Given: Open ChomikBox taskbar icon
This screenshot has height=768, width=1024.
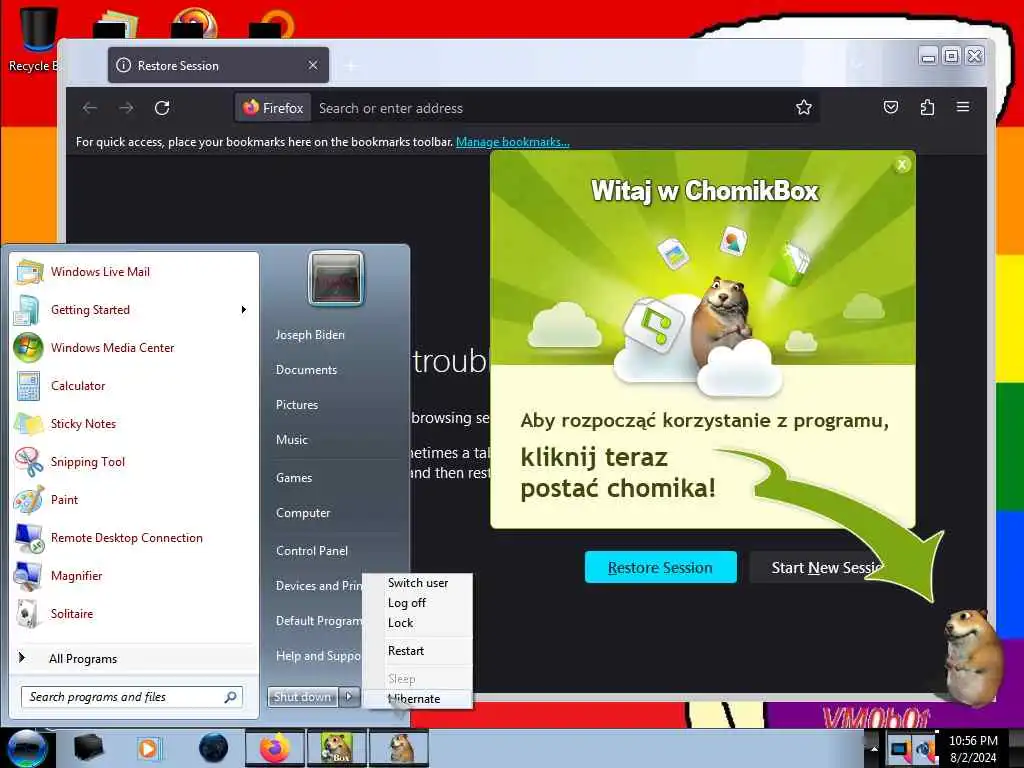Looking at the screenshot, I should point(337,748).
